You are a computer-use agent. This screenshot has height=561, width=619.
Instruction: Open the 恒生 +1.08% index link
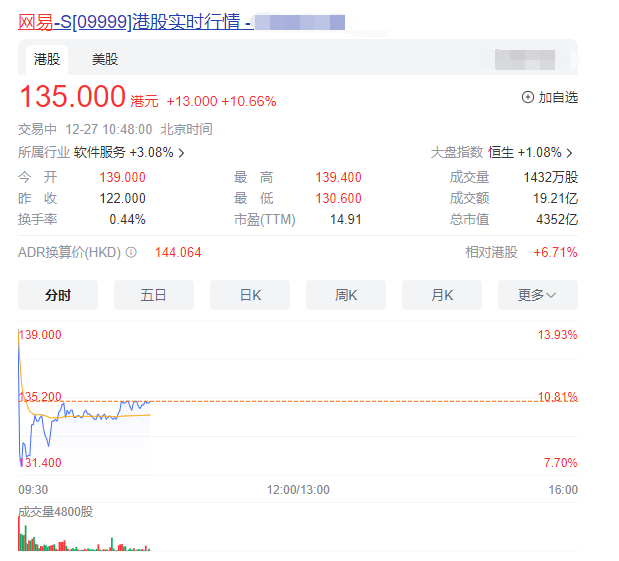[525, 152]
